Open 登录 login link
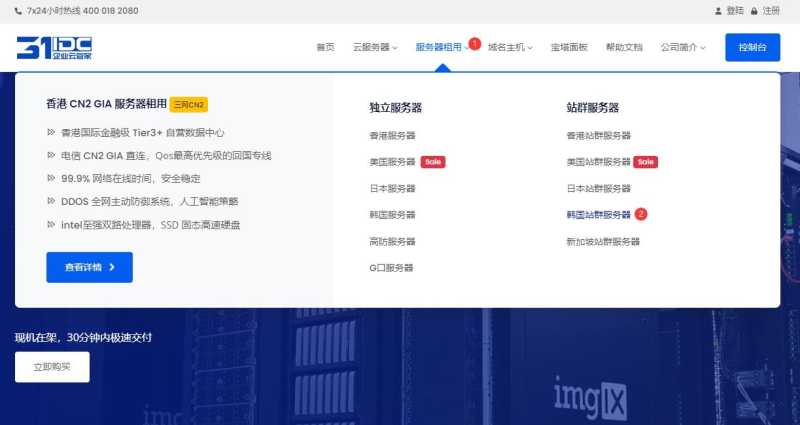Screen dimensions: 800x425 pos(735,11)
